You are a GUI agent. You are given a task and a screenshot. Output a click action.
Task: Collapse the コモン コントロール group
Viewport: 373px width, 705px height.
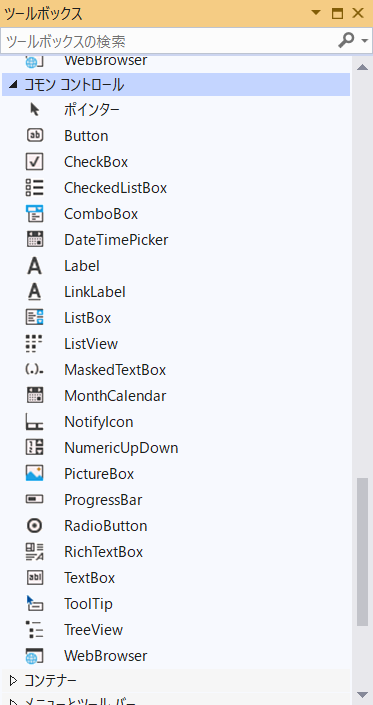coord(13,85)
